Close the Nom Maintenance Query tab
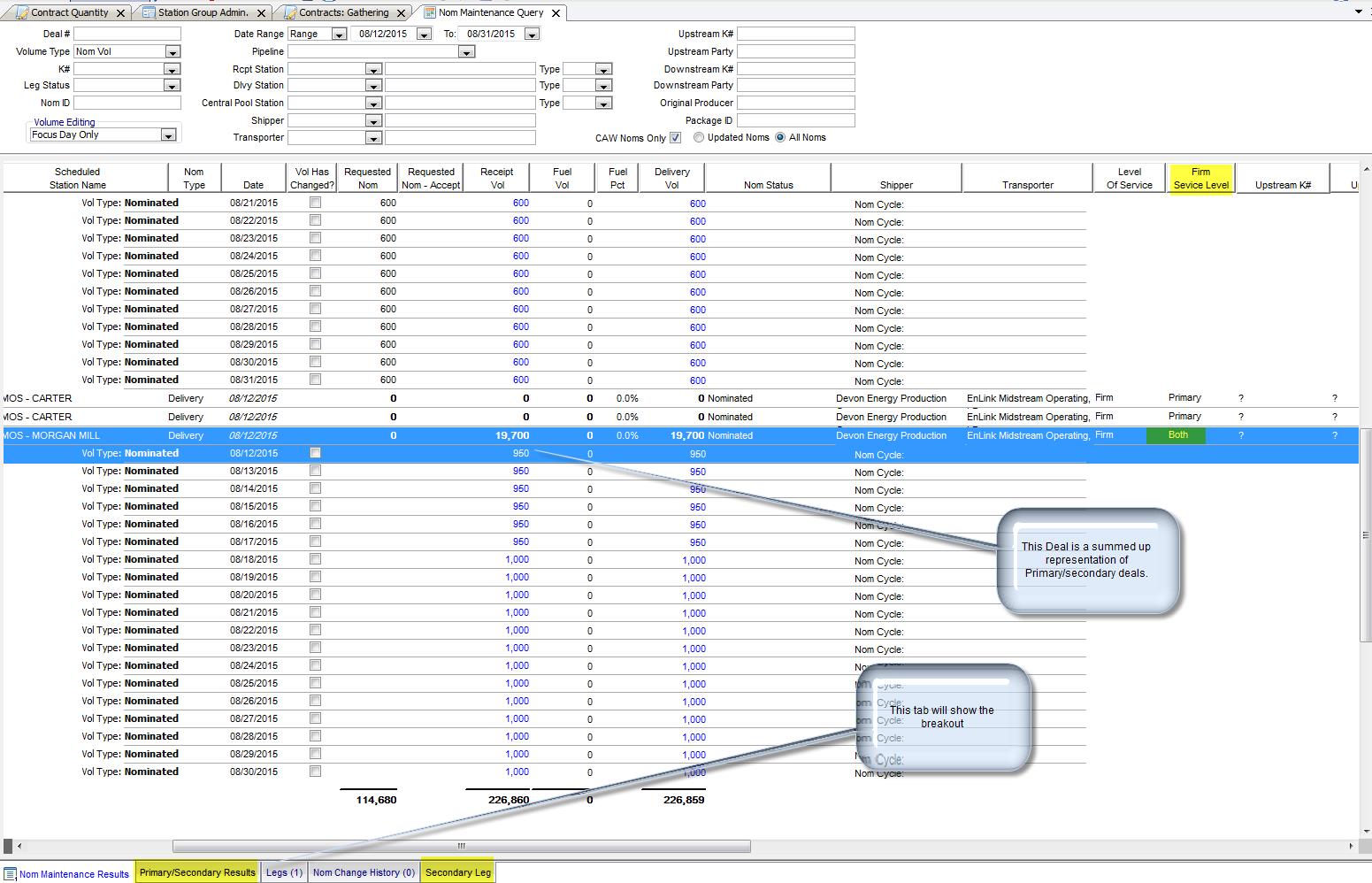Viewport: 1372px width, 883px height. click(x=556, y=13)
